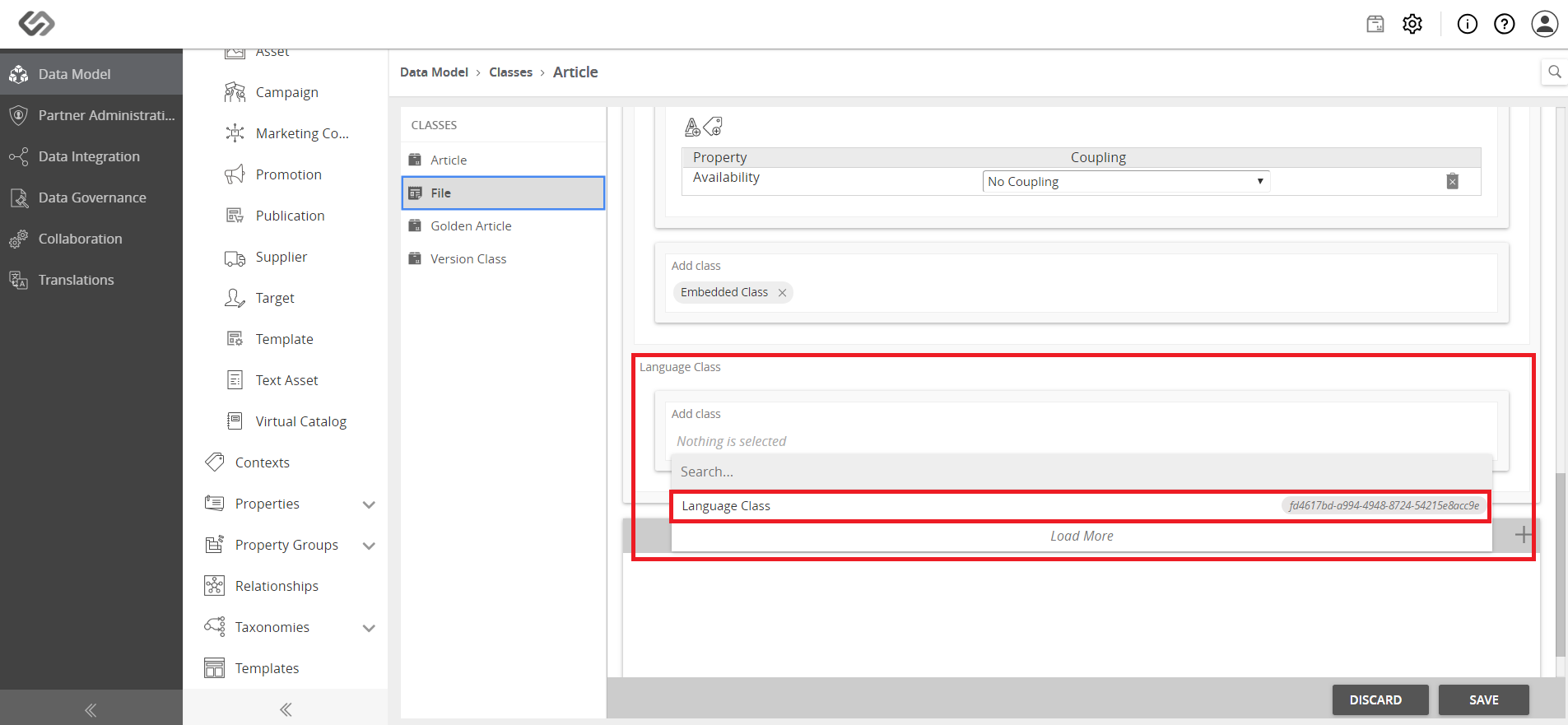
Task: Delete the Availability property row
Action: click(1453, 181)
